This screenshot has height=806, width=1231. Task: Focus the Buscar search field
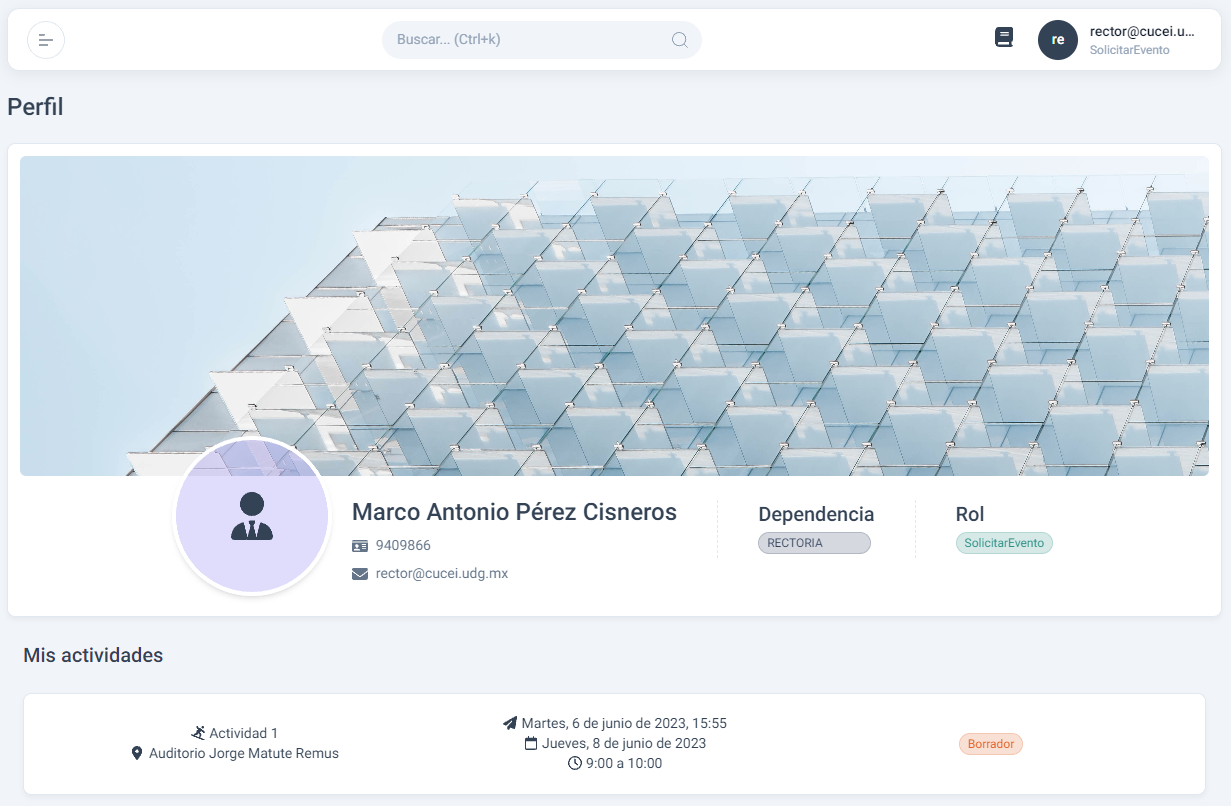(530, 40)
